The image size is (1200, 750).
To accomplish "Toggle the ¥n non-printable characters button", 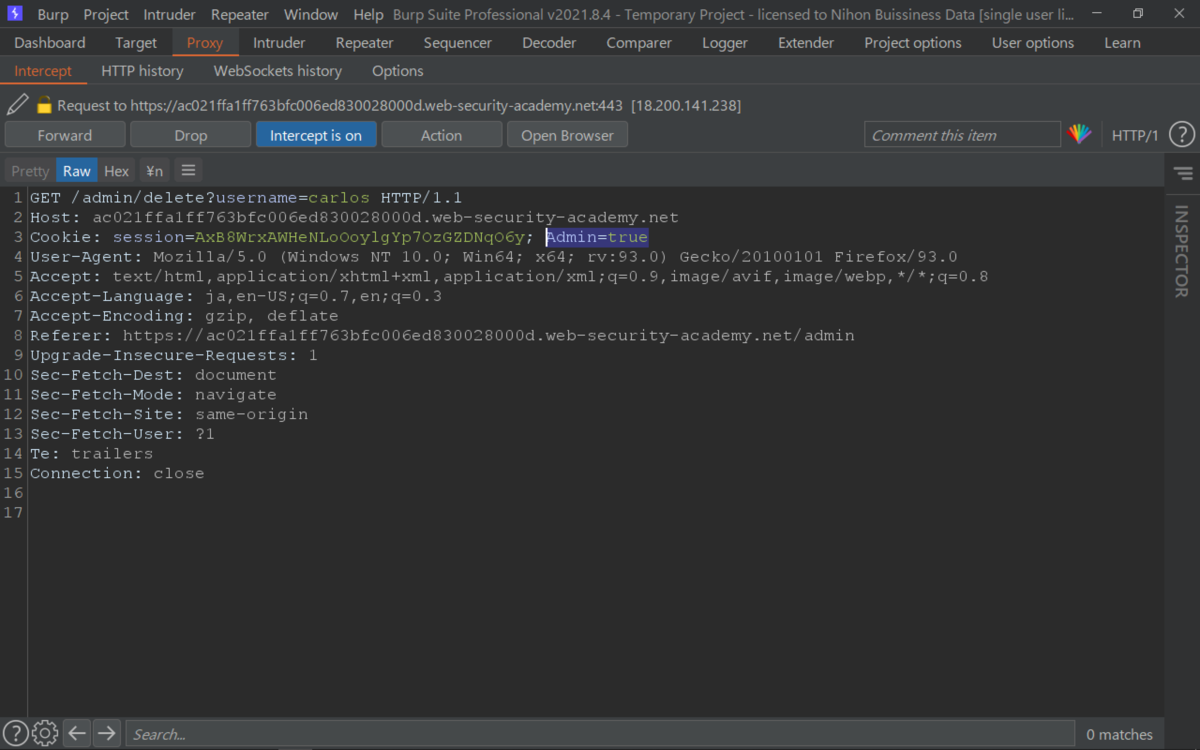I will point(153,171).
